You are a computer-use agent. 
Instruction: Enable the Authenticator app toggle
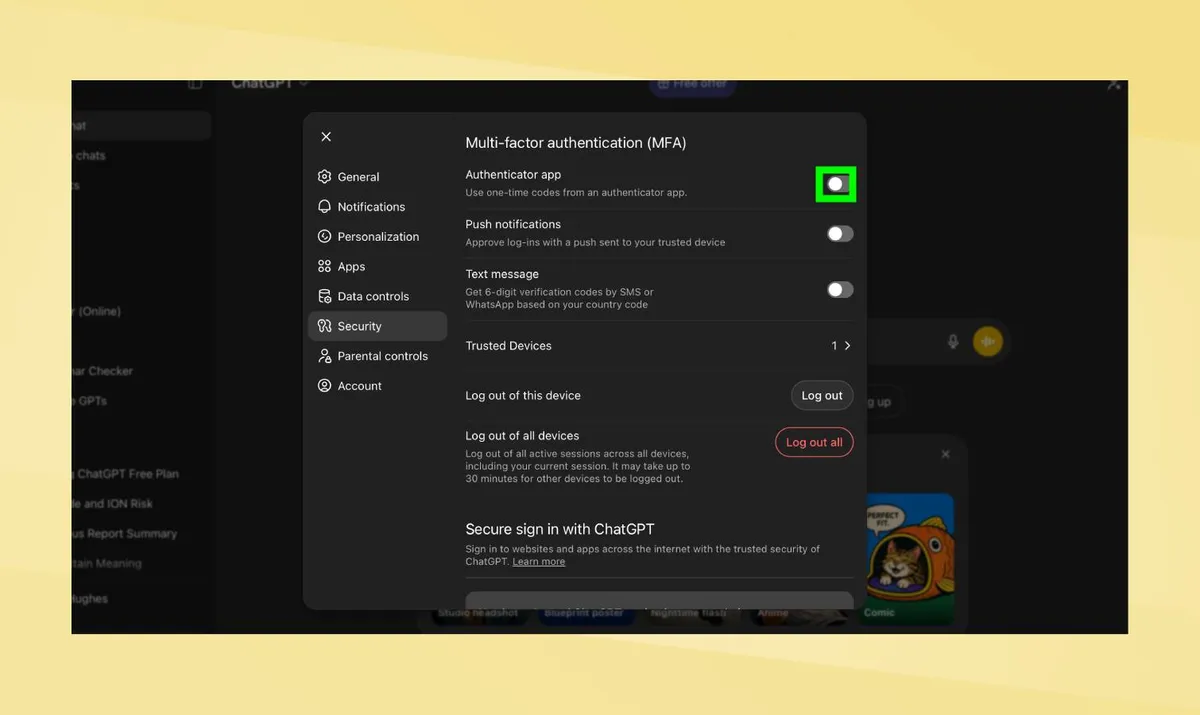coord(839,184)
